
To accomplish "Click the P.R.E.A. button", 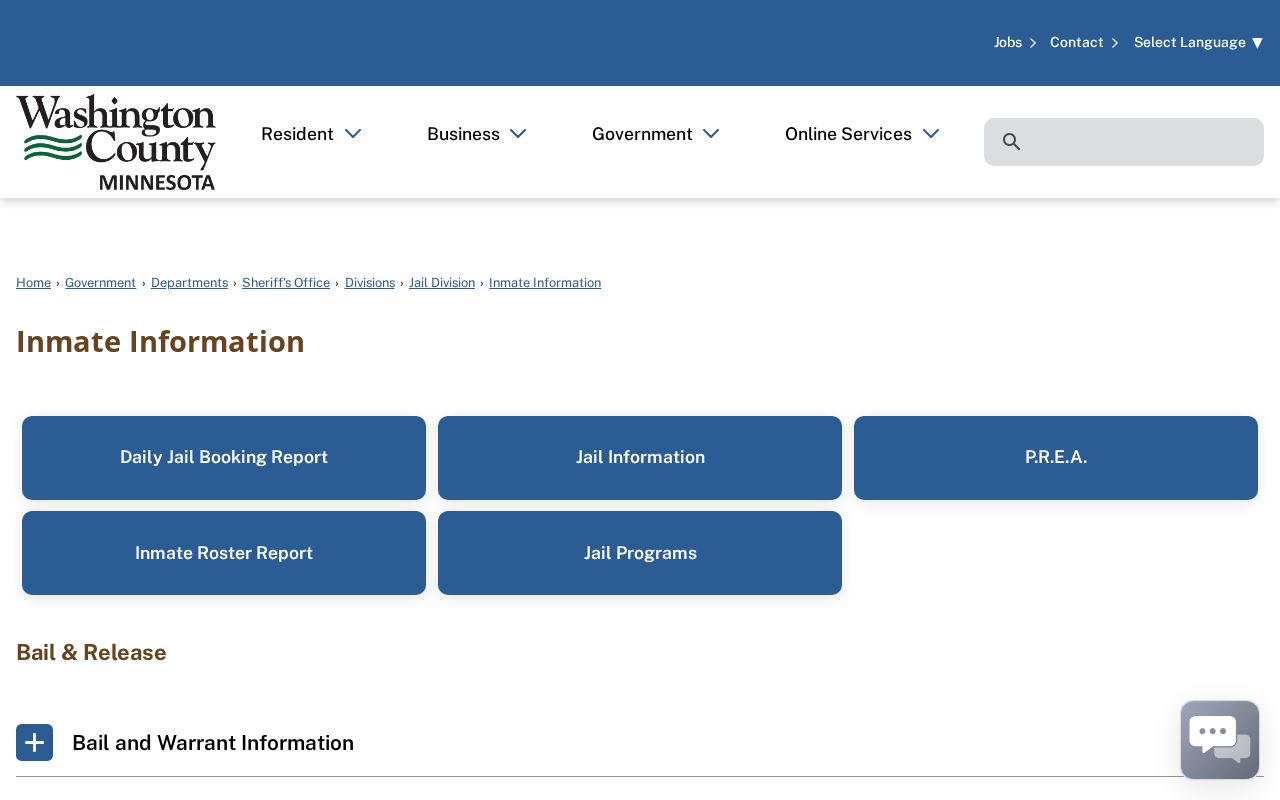I will [x=1056, y=458].
